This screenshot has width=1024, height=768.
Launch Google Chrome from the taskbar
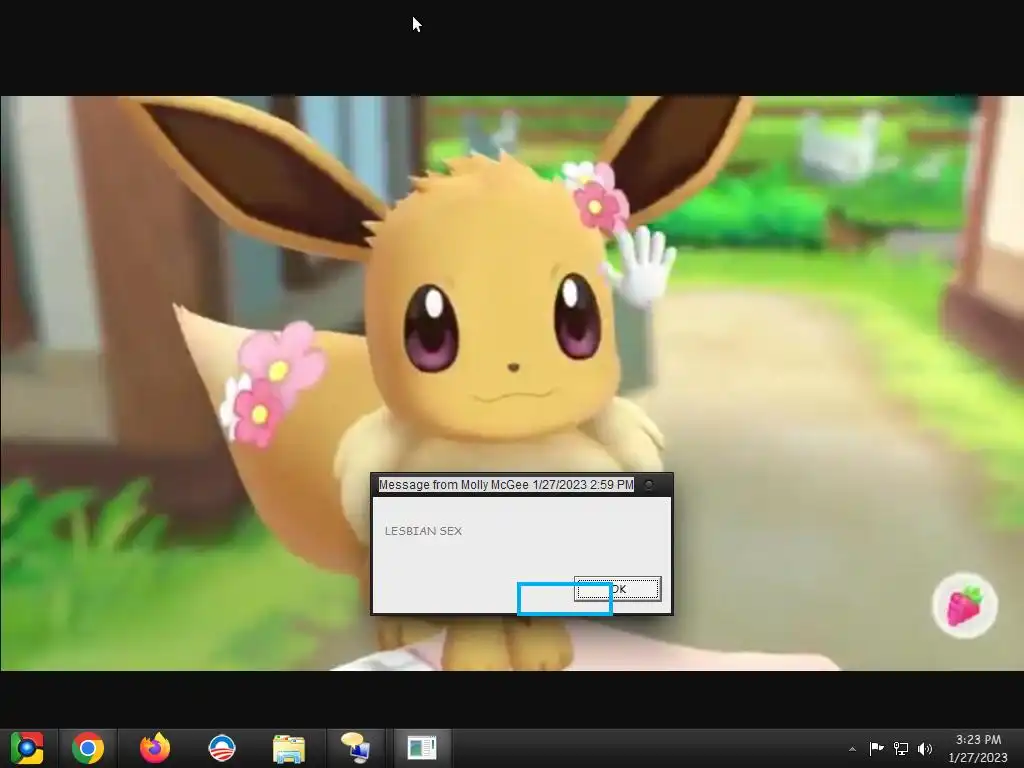point(88,748)
